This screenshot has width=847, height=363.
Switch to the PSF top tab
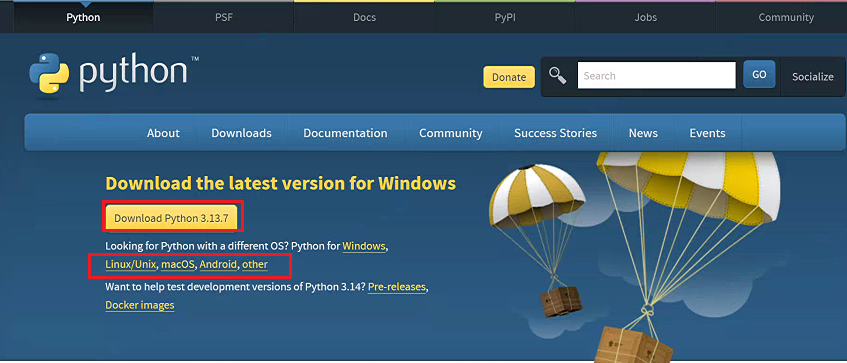click(224, 17)
